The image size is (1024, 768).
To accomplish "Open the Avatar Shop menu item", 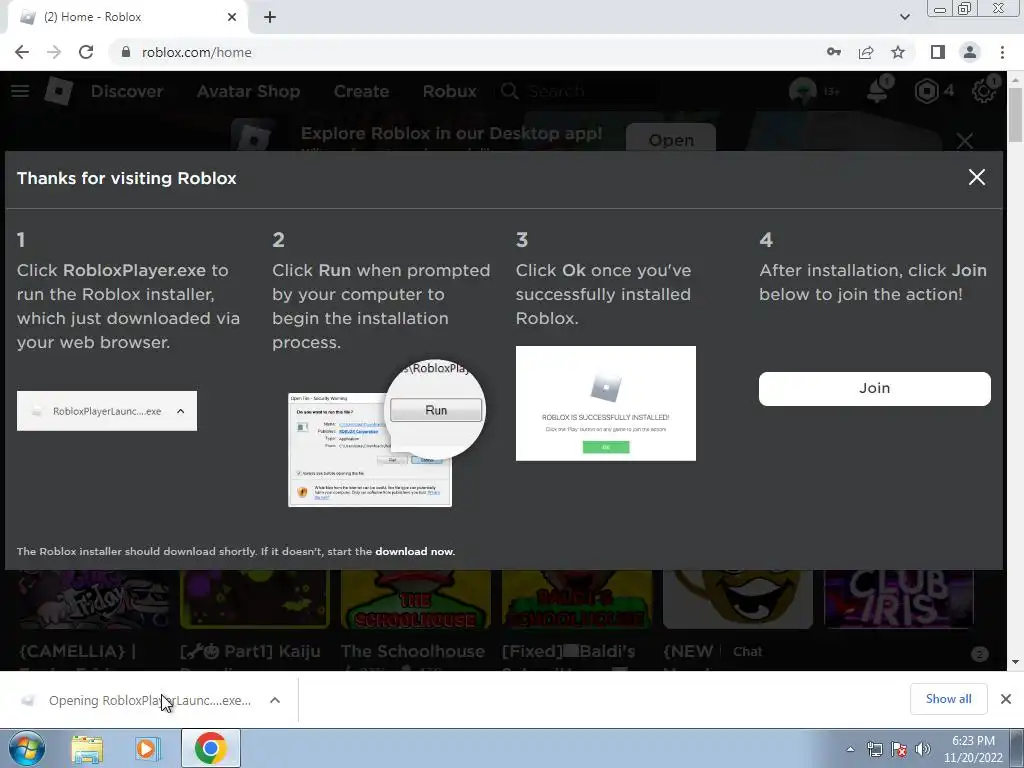I will (x=248, y=91).
